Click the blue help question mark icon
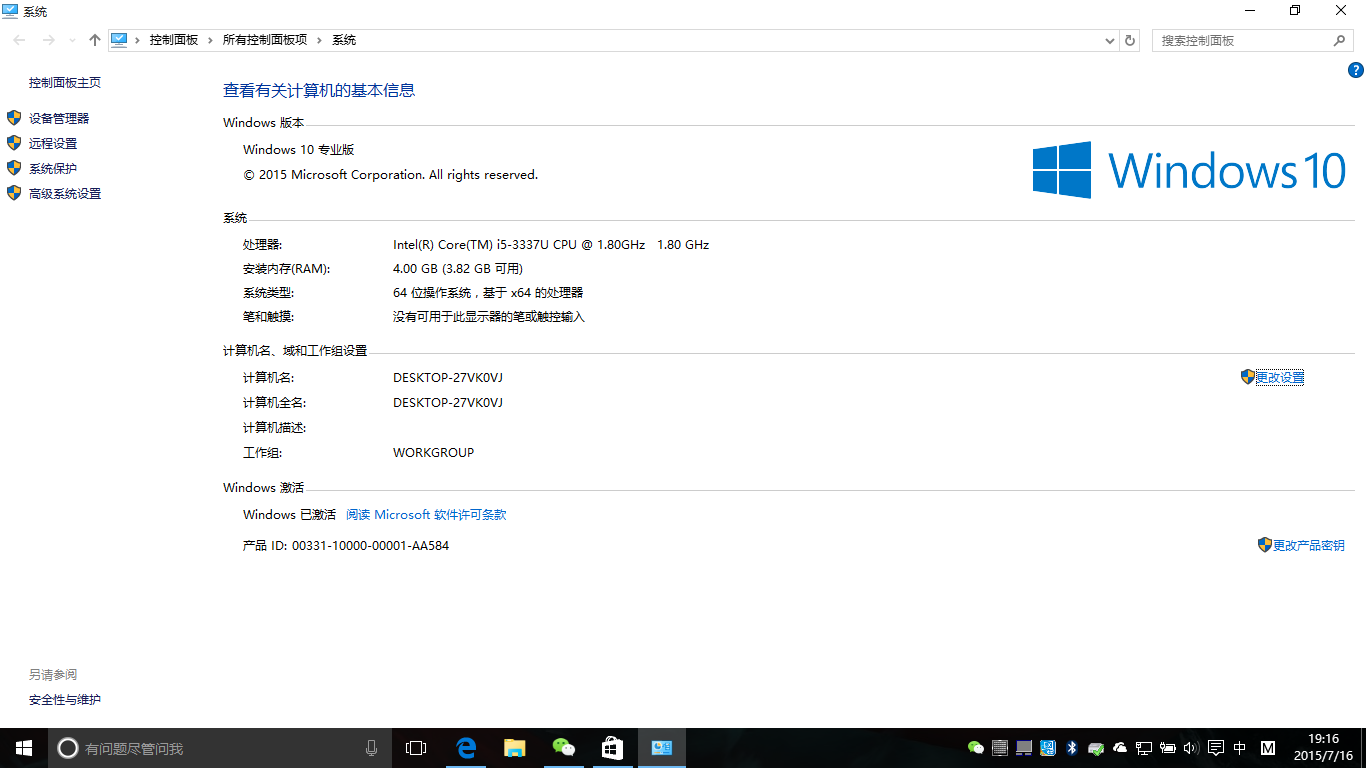The height and width of the screenshot is (768, 1366). [x=1356, y=70]
